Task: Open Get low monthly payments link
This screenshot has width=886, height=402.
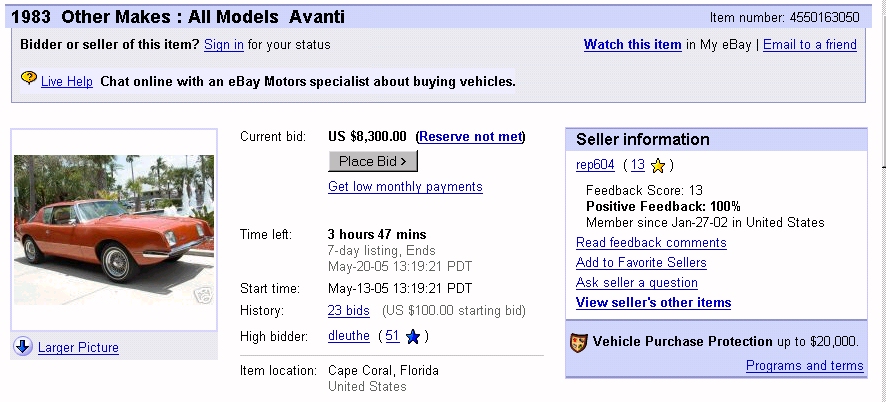Action: [x=405, y=187]
